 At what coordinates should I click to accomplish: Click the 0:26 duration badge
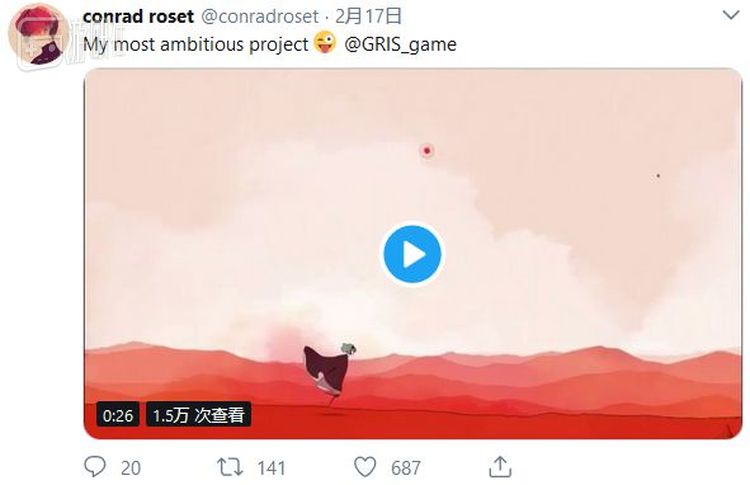pyautogui.click(x=118, y=415)
